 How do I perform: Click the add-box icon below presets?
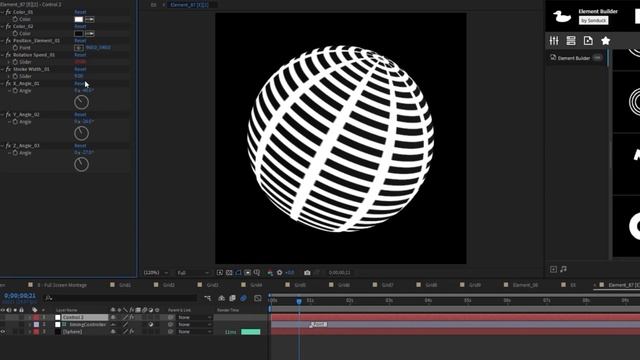point(553,269)
